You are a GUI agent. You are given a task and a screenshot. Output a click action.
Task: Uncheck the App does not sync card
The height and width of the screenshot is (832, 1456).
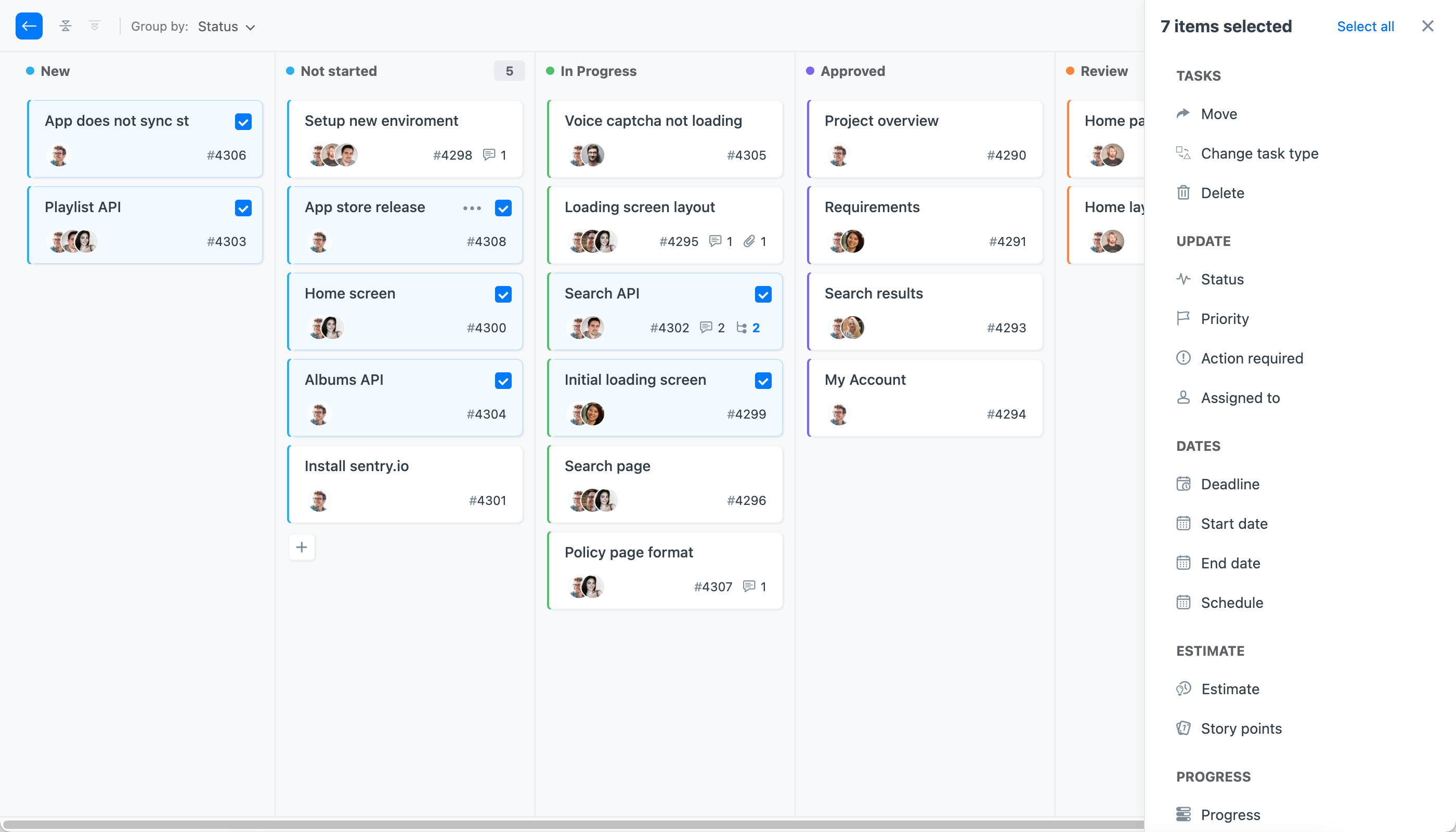pyautogui.click(x=243, y=122)
